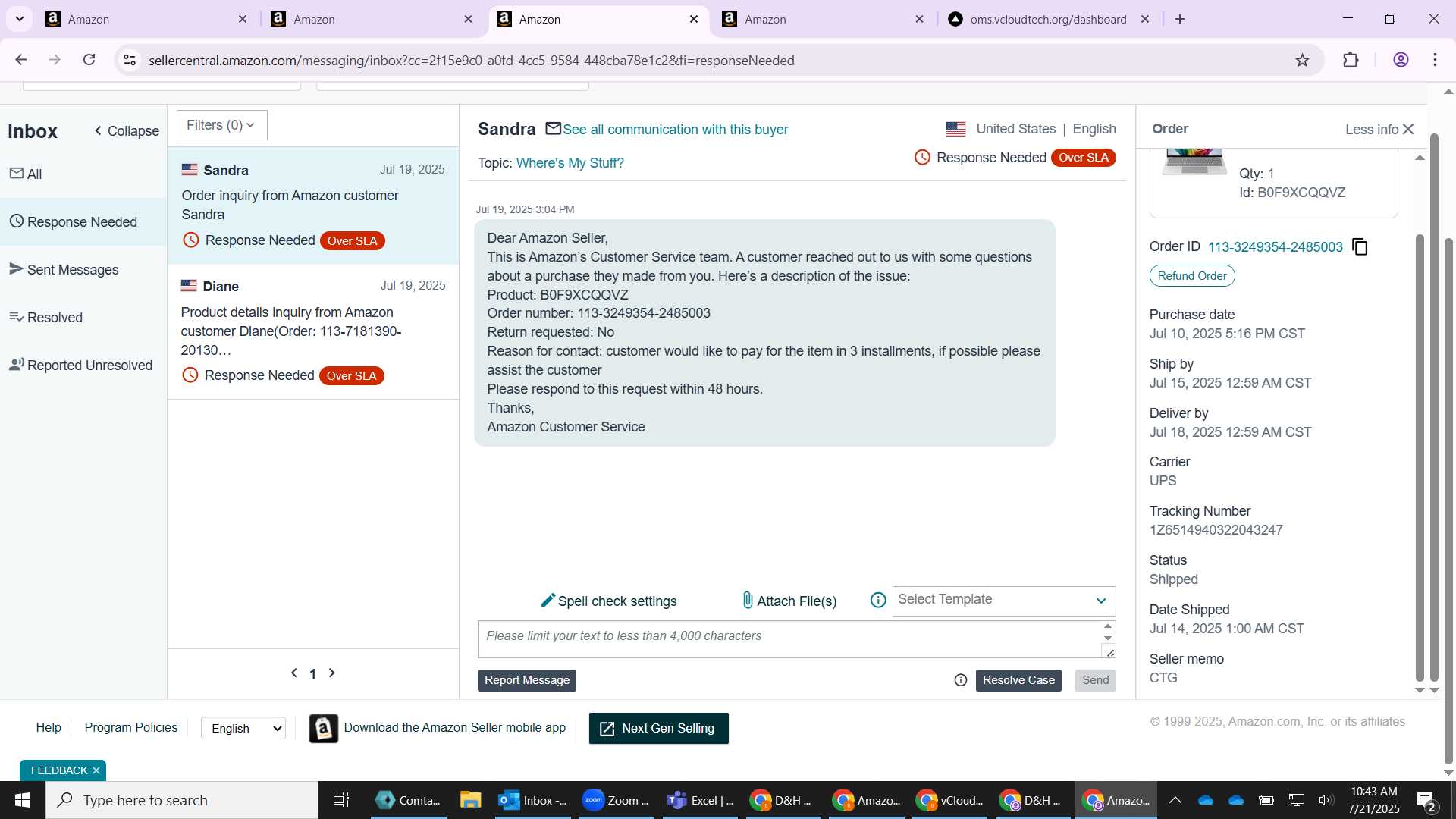This screenshot has height=819, width=1456.
Task: Click the envelope icon beside Sandra's name
Action: click(x=554, y=129)
